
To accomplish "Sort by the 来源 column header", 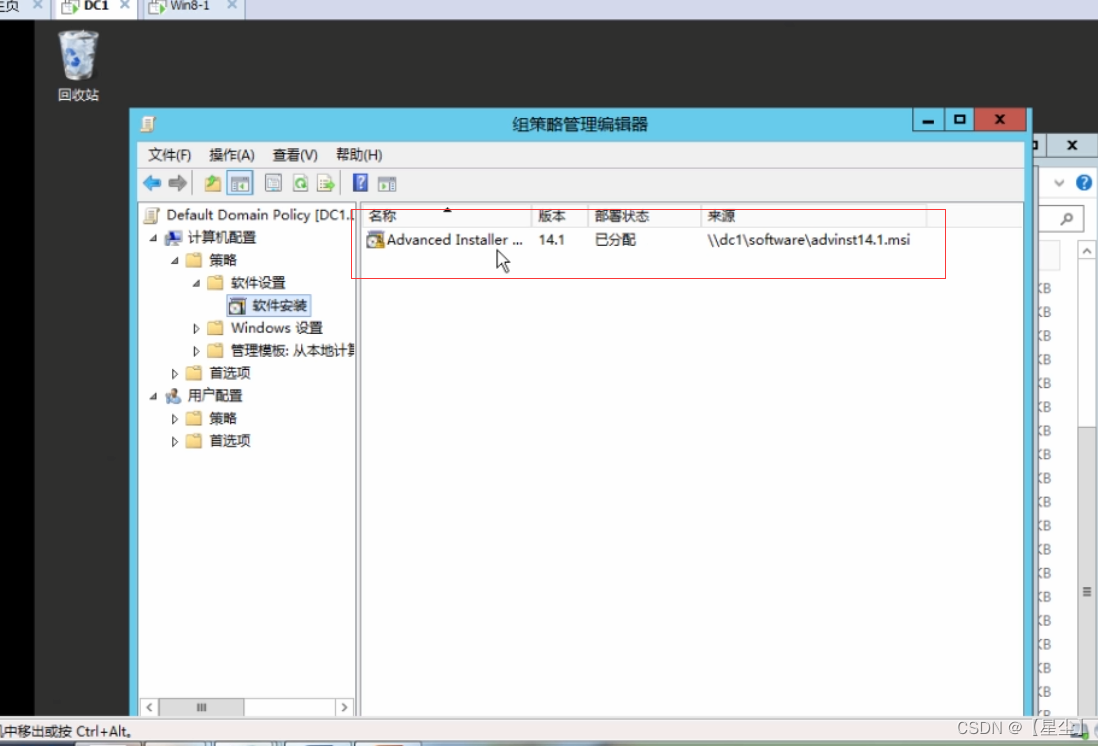I will point(814,216).
